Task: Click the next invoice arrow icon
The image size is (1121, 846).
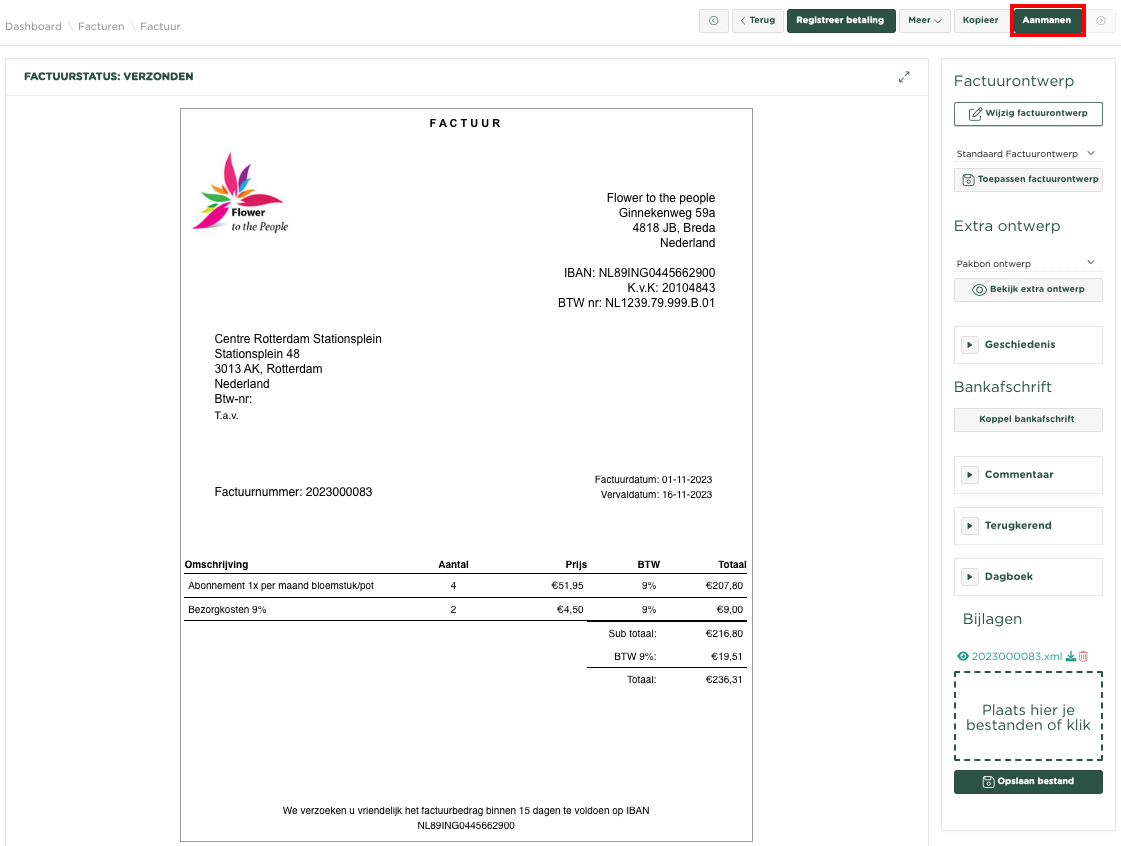Action: coord(1101,21)
